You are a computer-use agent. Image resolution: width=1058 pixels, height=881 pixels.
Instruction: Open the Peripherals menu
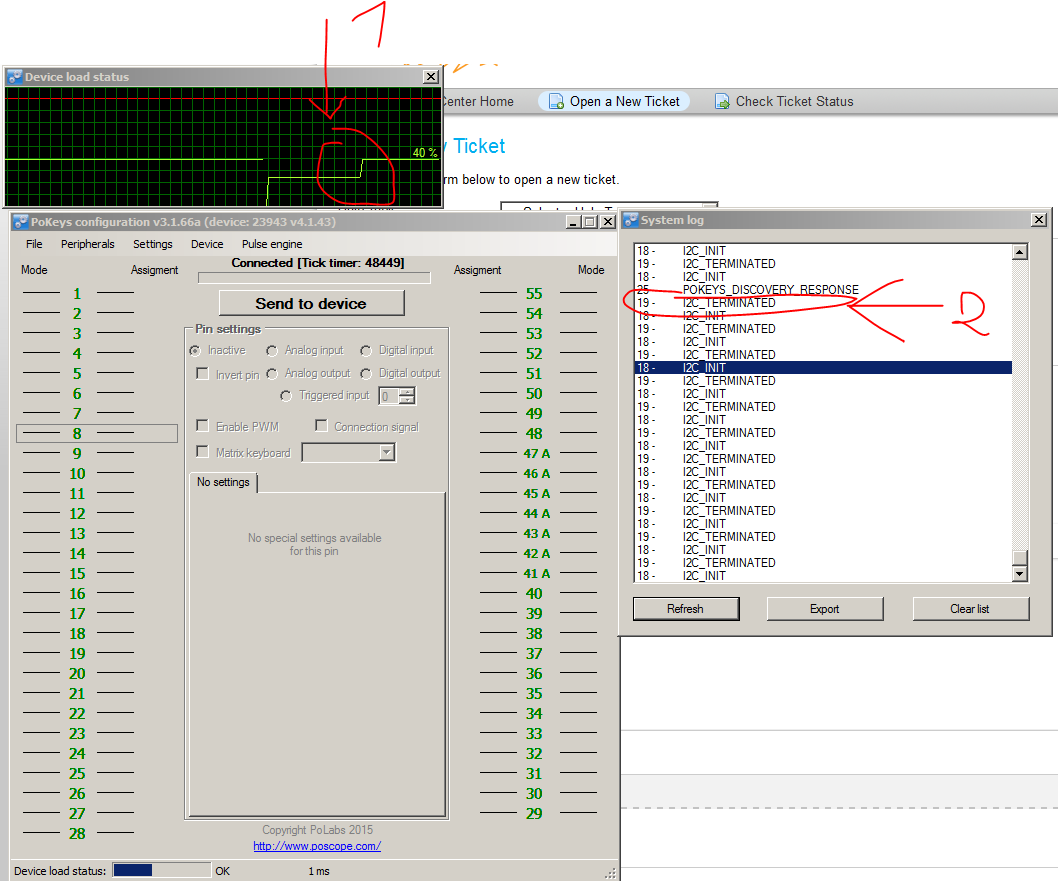(87, 244)
